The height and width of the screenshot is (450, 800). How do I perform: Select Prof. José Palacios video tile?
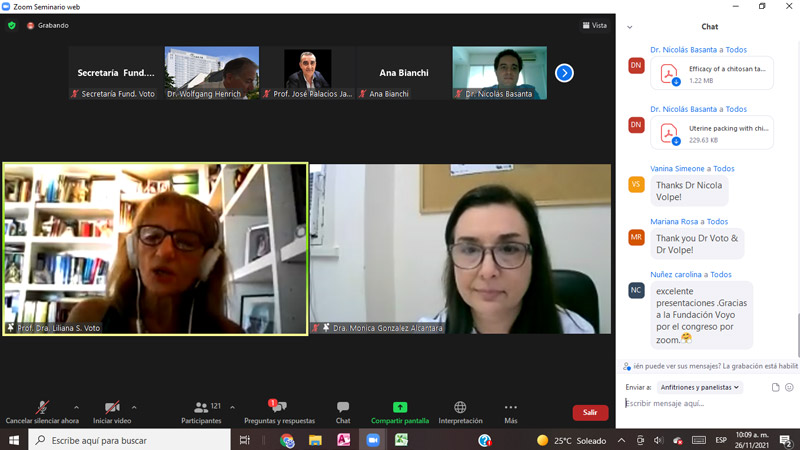[308, 73]
